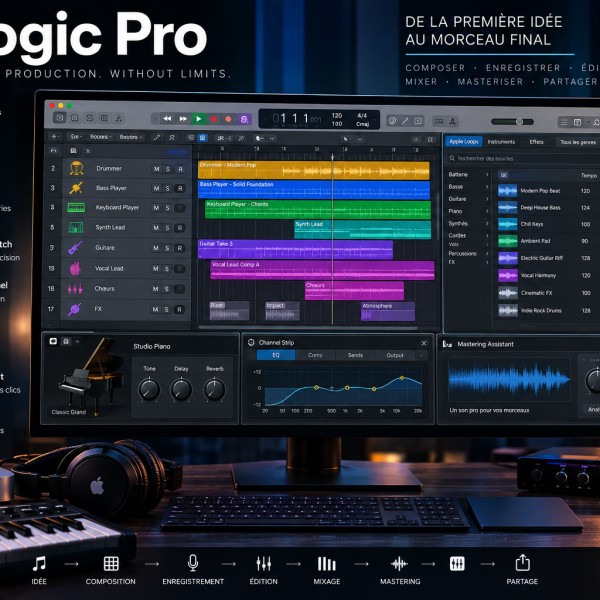Screen dimensions: 600x600
Task: Record-enable the FX track
Action: [179, 310]
